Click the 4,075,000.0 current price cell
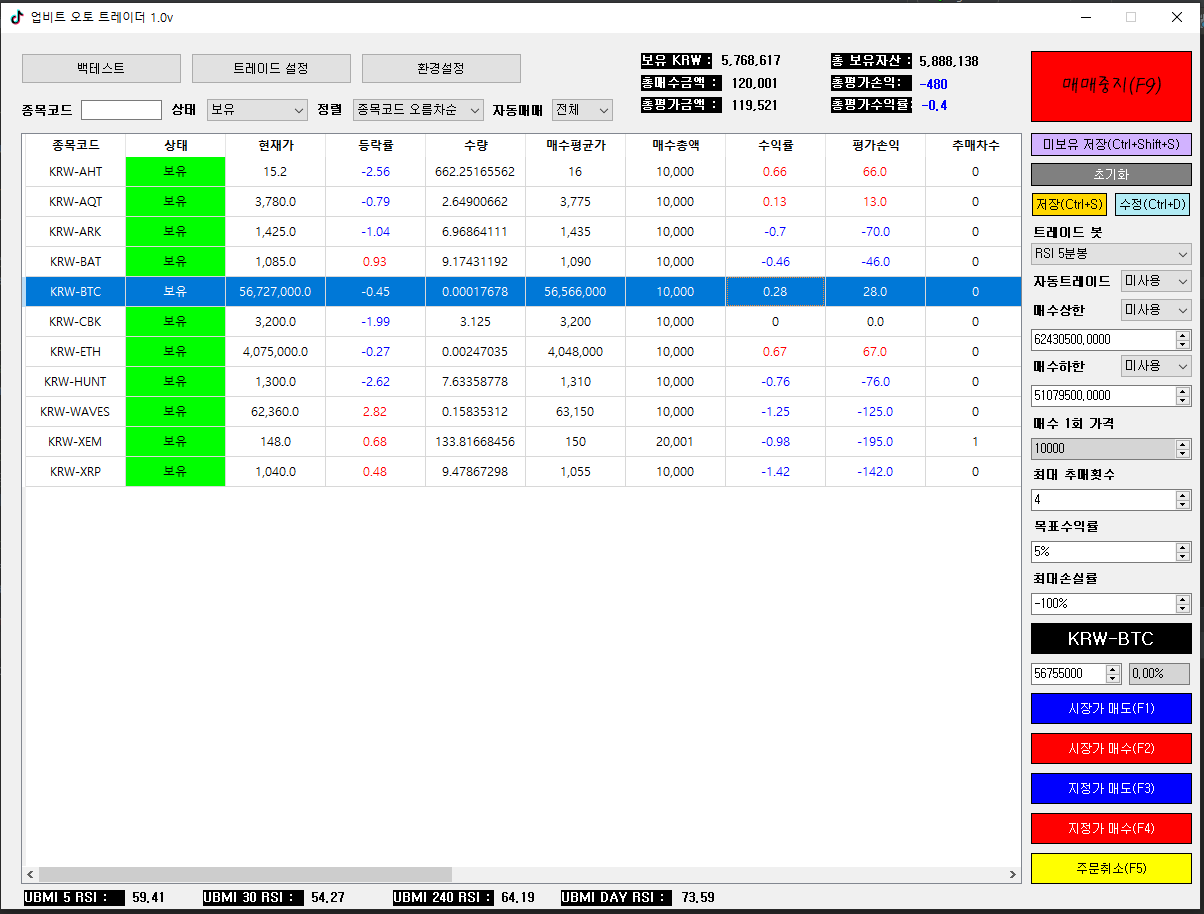Viewport: 1204px width, 914px height. [275, 352]
